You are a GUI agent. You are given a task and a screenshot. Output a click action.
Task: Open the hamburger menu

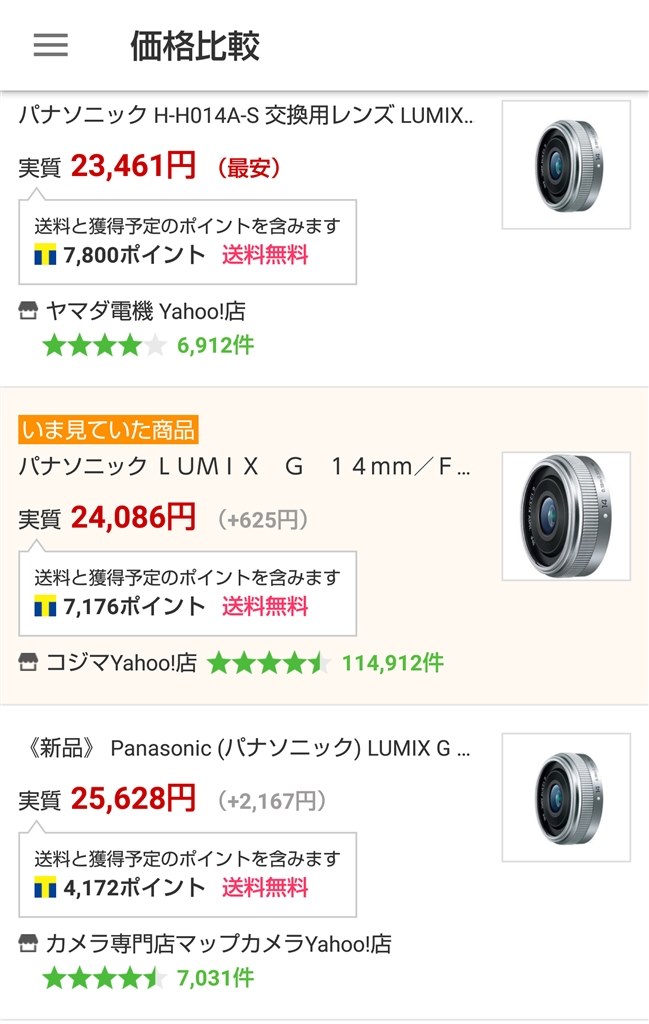point(51,45)
